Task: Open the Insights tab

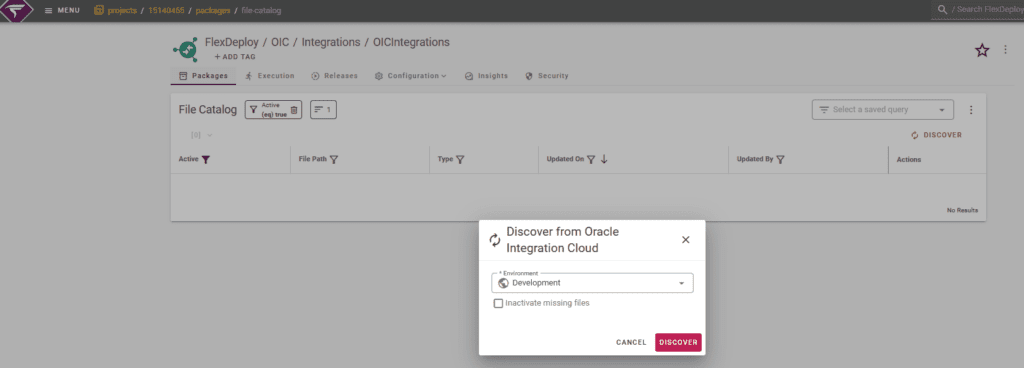Action: coord(487,76)
